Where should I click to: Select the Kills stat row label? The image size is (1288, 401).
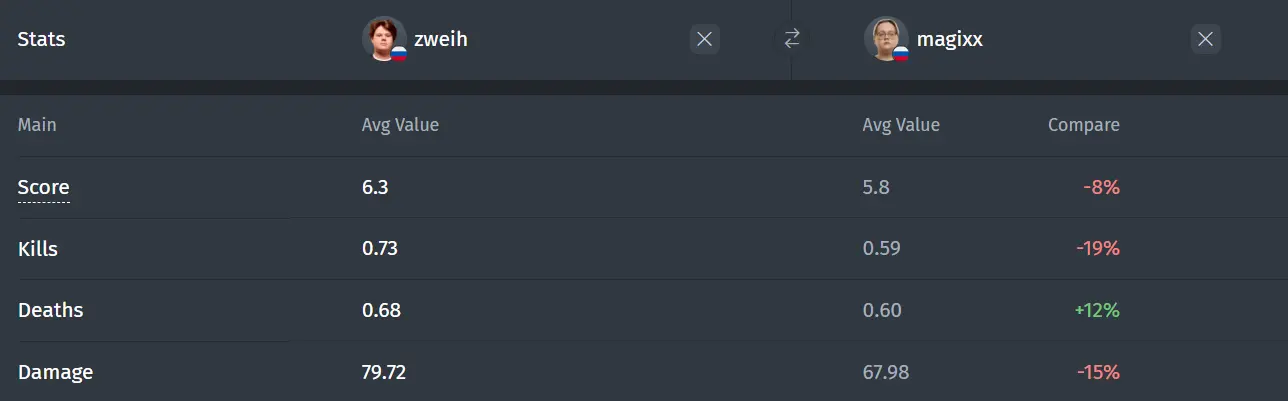click(38, 249)
